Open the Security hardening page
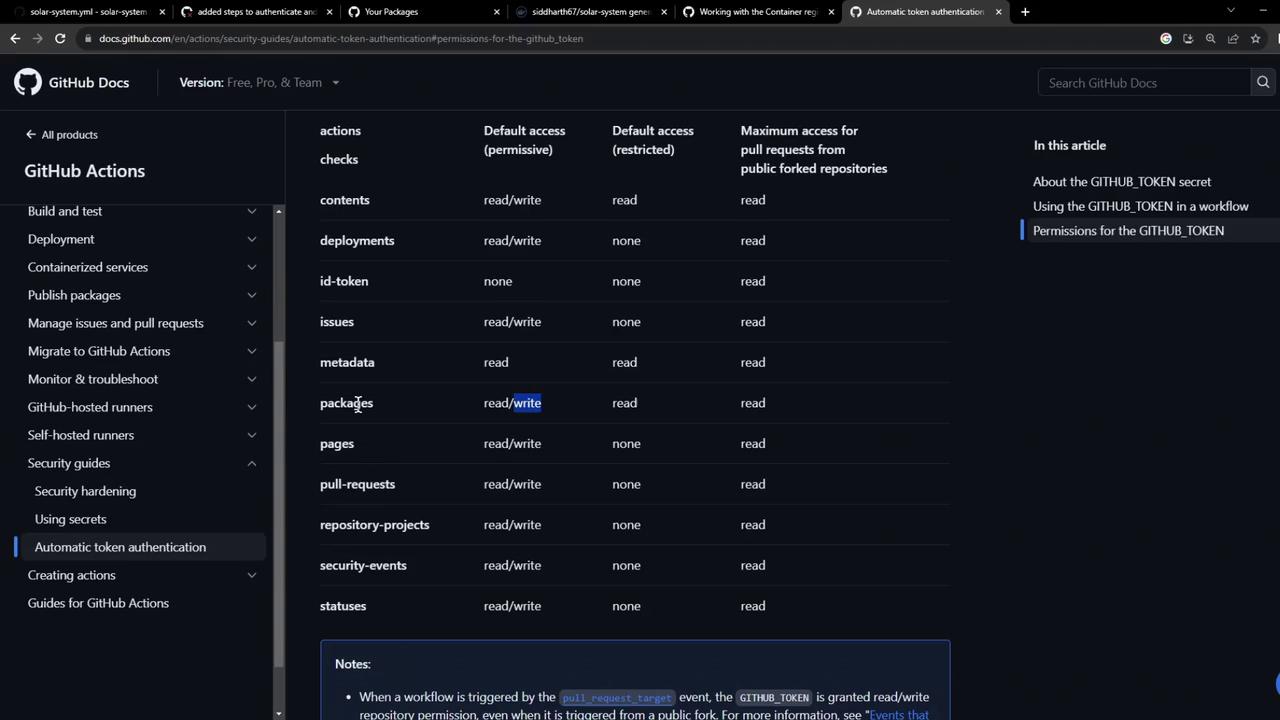1280x720 pixels. [x=85, y=491]
